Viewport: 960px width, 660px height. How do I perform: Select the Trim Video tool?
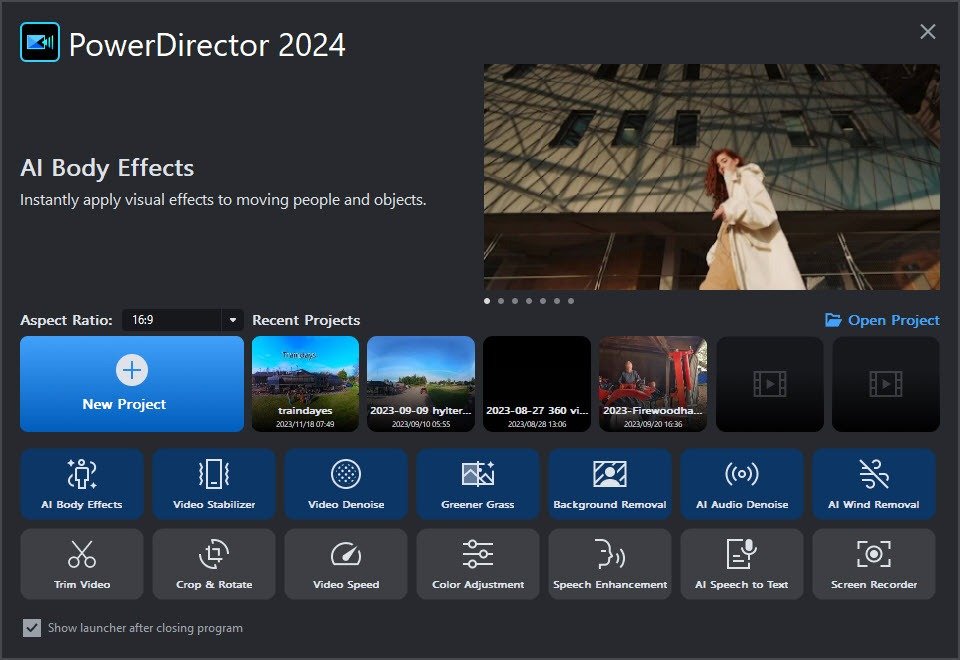pos(81,564)
